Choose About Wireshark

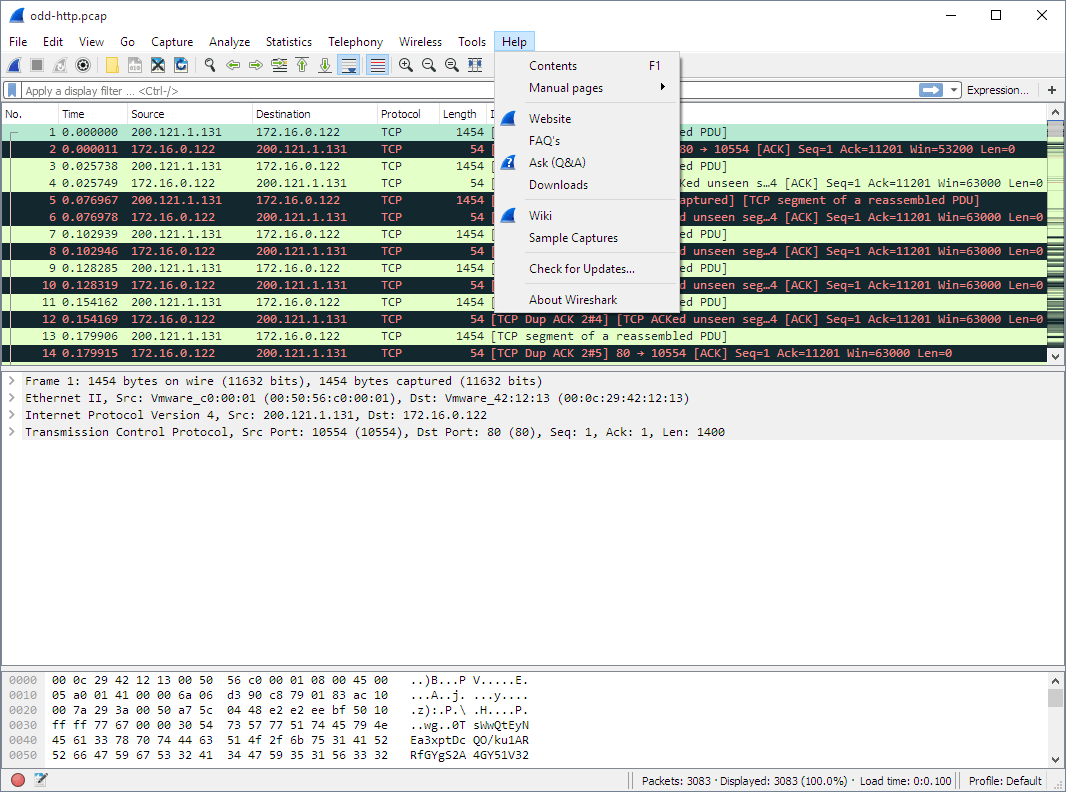click(572, 299)
